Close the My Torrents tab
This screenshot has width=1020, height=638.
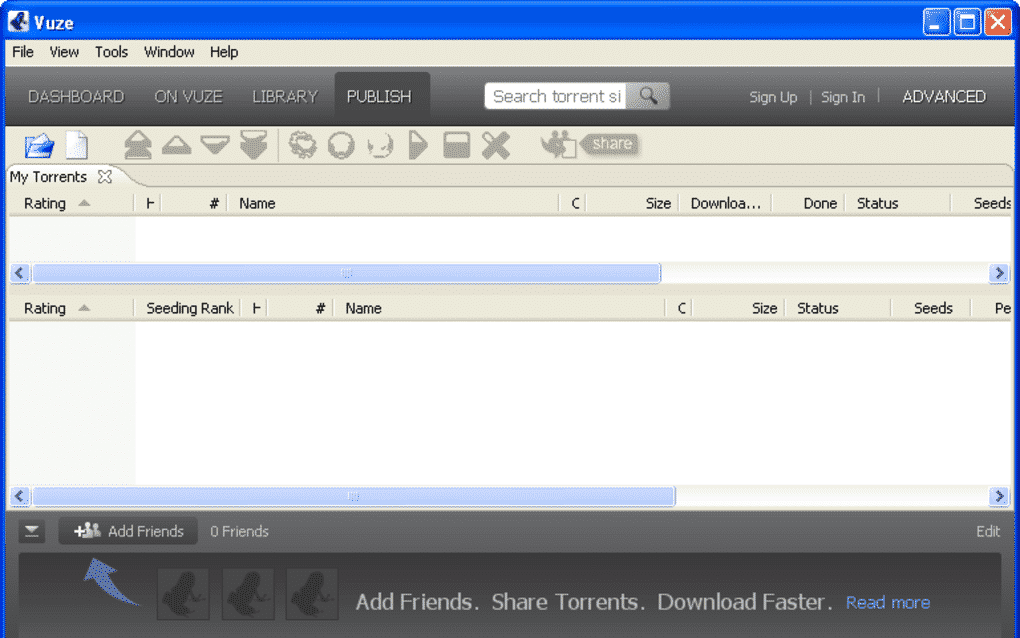[x=105, y=177]
